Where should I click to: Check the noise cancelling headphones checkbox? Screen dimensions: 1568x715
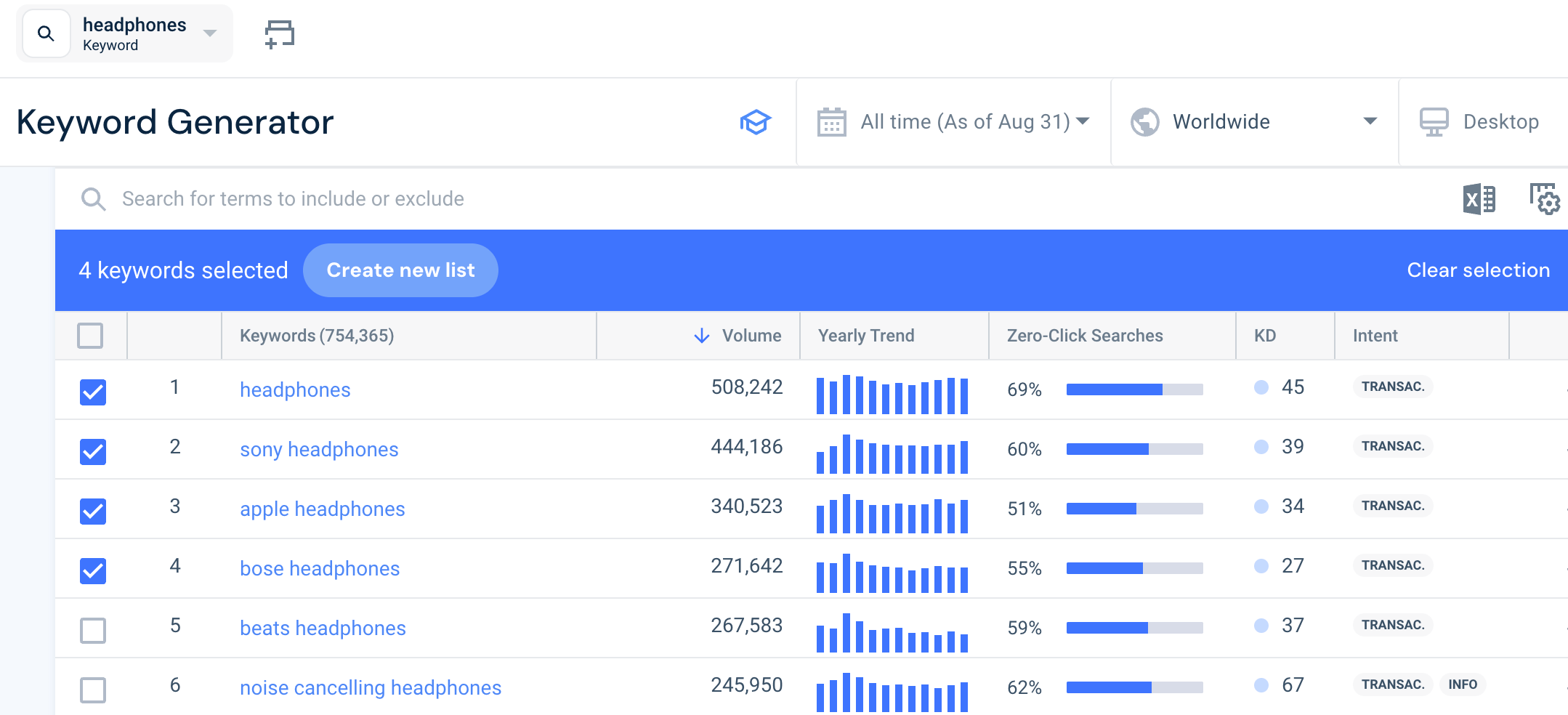tap(93, 690)
